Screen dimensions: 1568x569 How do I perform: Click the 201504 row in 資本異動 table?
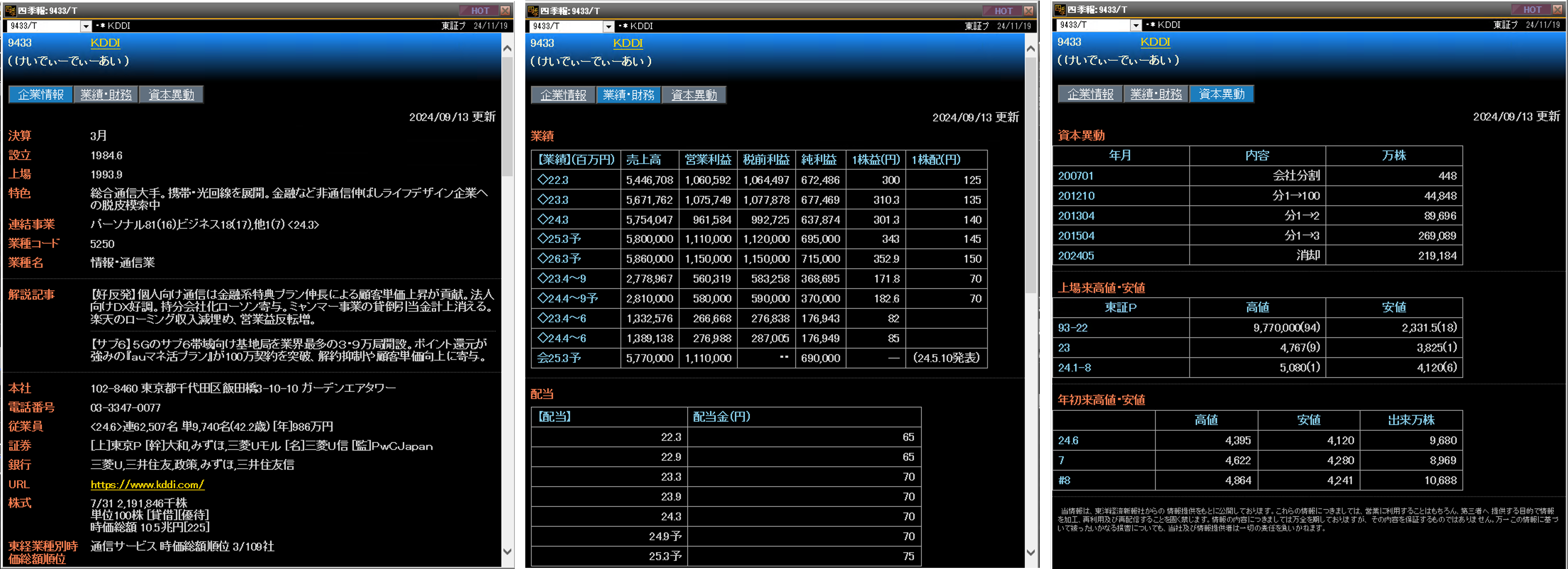click(x=1258, y=235)
